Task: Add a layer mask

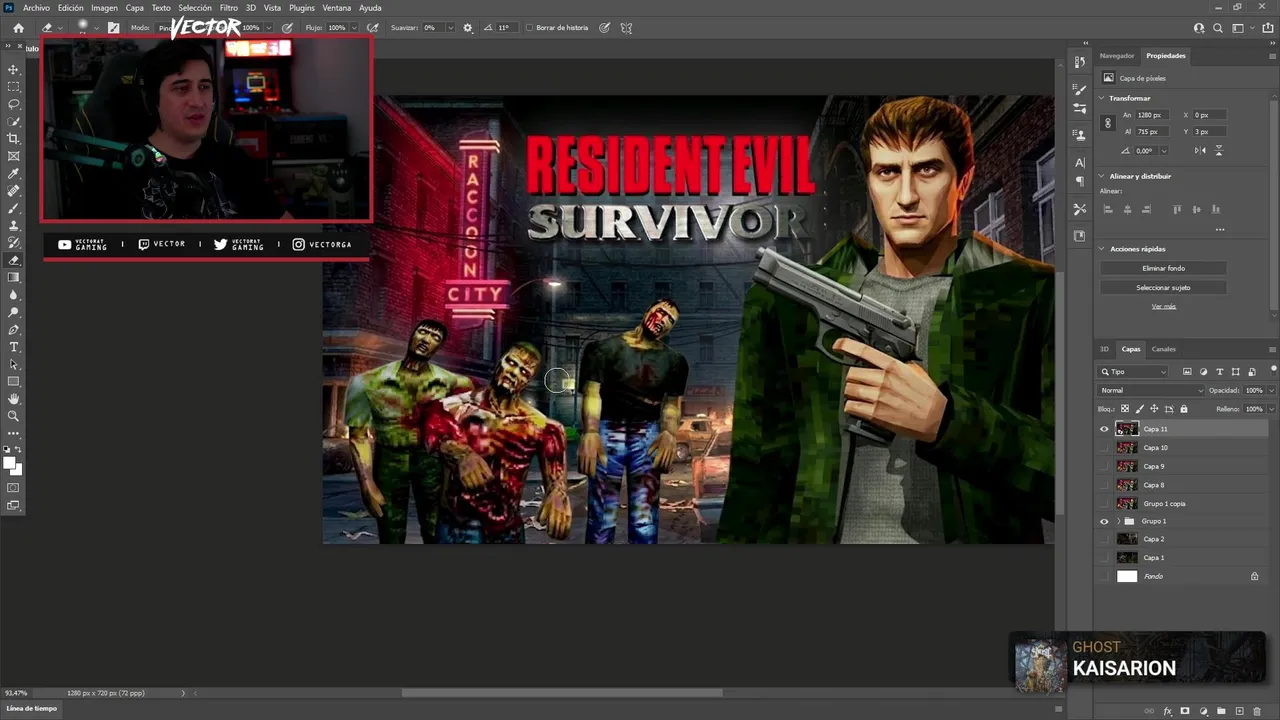Action: click(x=1185, y=711)
